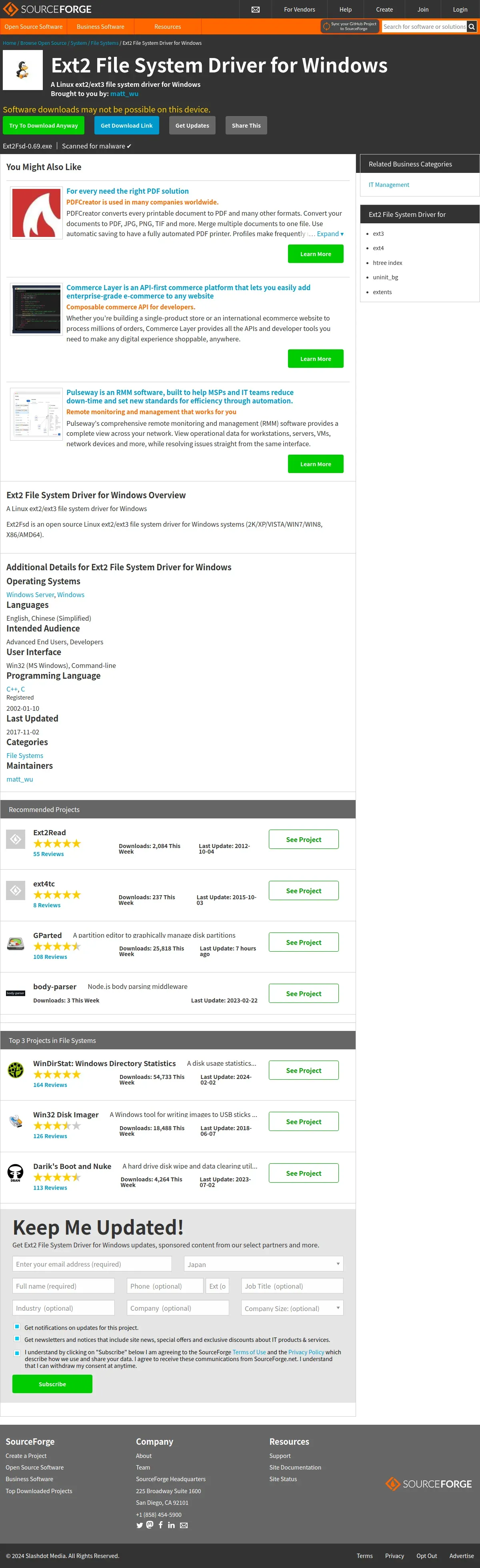The image size is (480, 1568).
Task: Open the Resources menu
Action: (167, 27)
